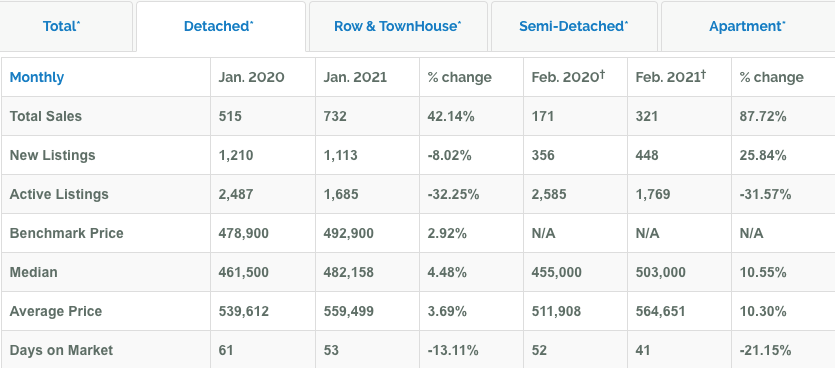Select the Median row label
The image size is (835, 368).
coord(34,272)
